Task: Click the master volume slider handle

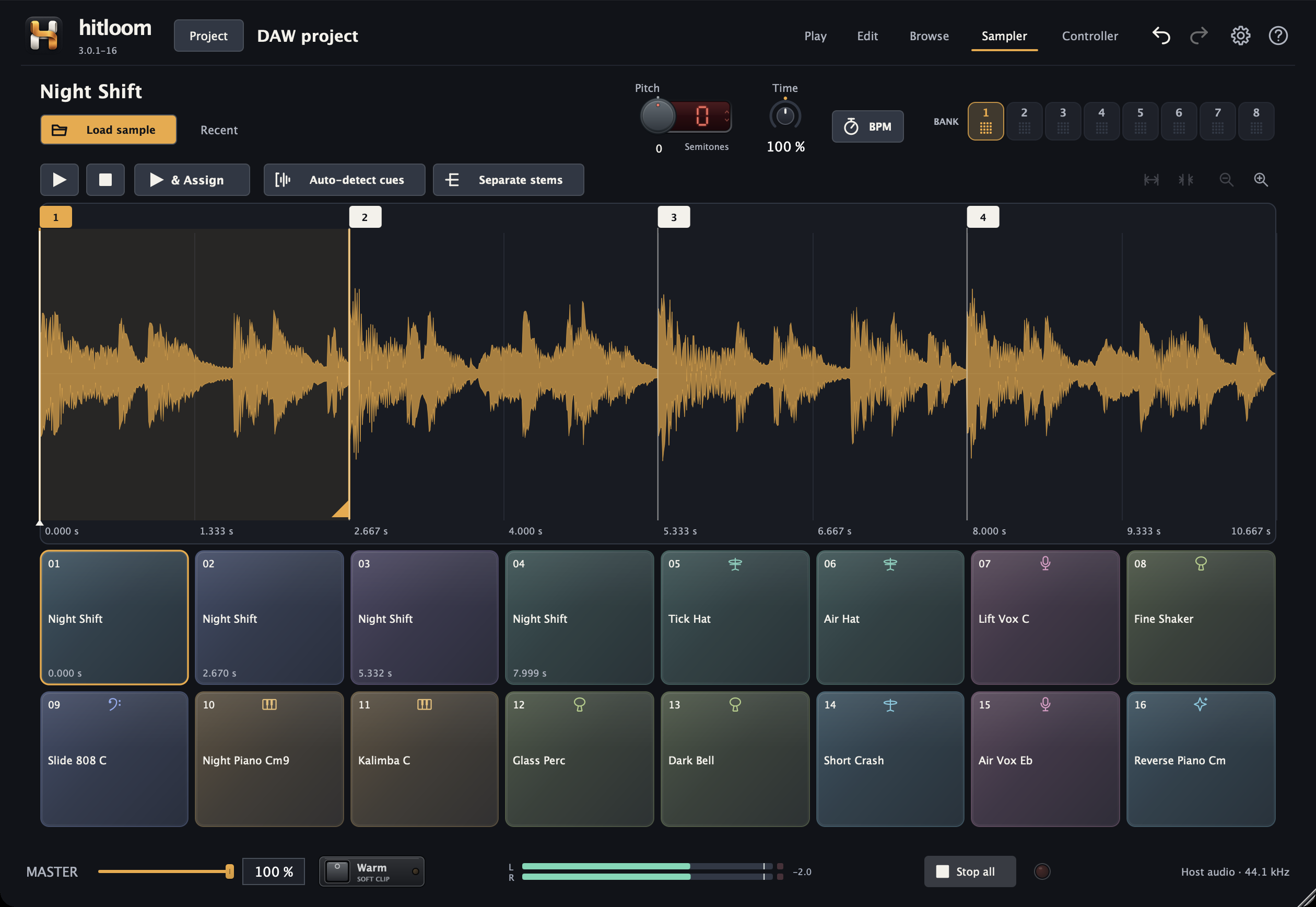Action: coord(229,871)
